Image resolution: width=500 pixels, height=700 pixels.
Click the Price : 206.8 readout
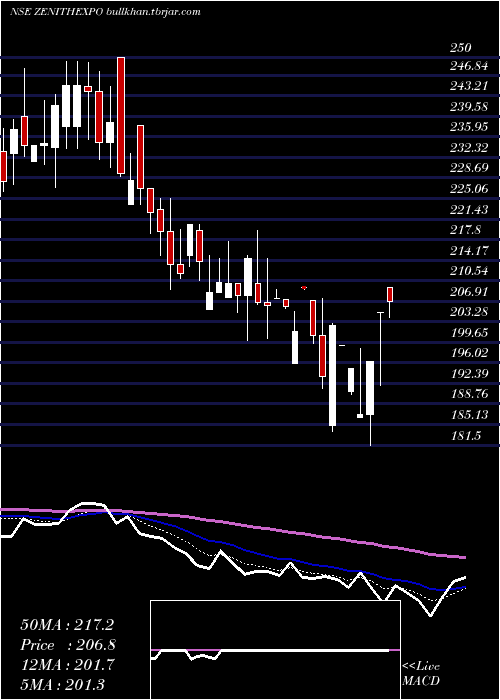(68, 645)
